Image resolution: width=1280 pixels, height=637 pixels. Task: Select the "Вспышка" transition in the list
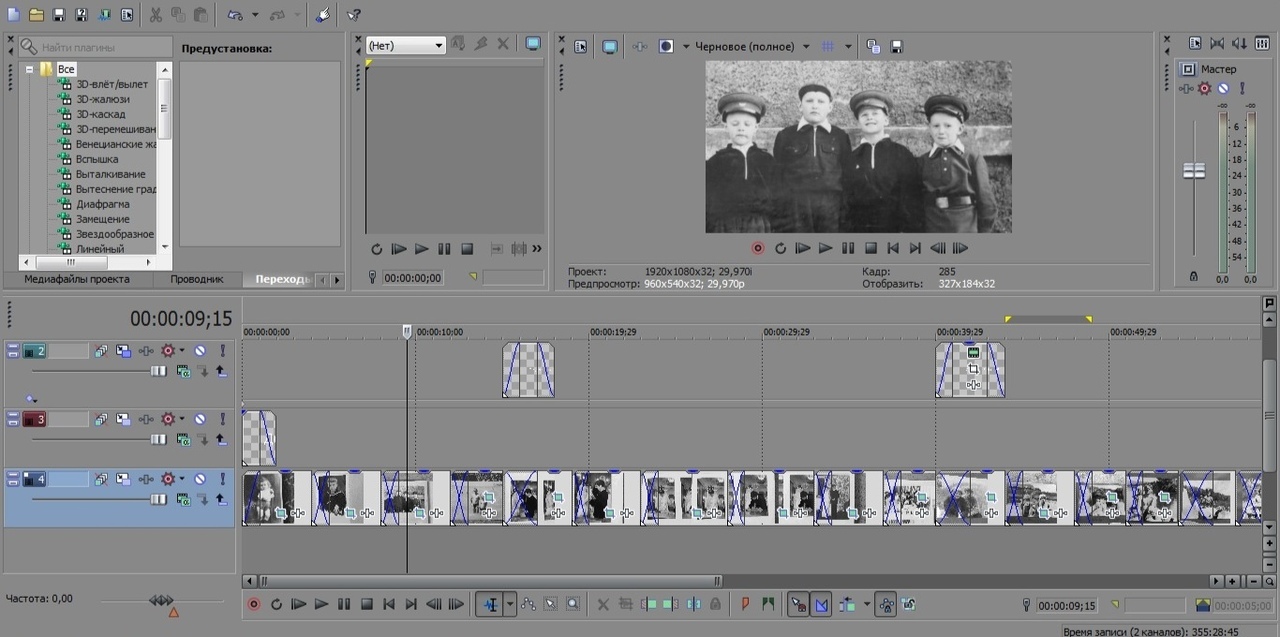click(97, 159)
